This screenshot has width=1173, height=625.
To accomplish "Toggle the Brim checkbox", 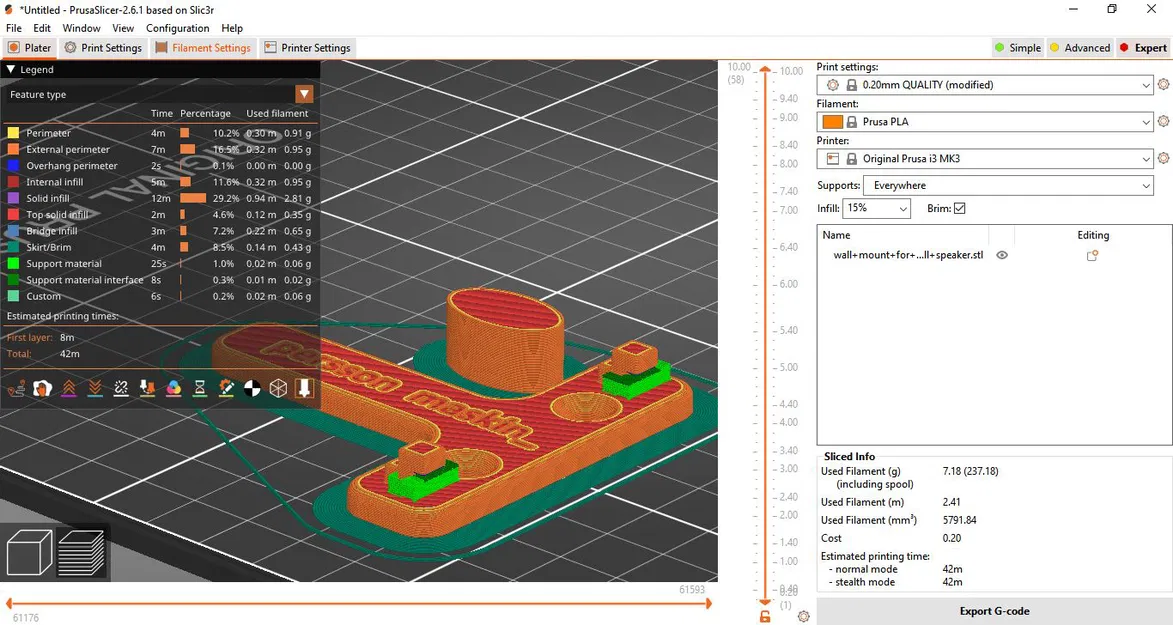I will 960,208.
